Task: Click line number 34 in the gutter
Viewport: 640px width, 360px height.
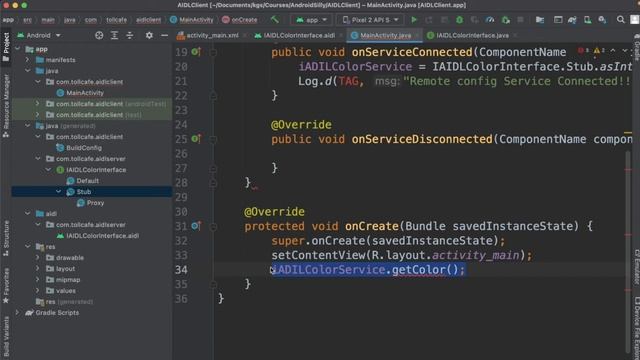Action: click(x=181, y=269)
